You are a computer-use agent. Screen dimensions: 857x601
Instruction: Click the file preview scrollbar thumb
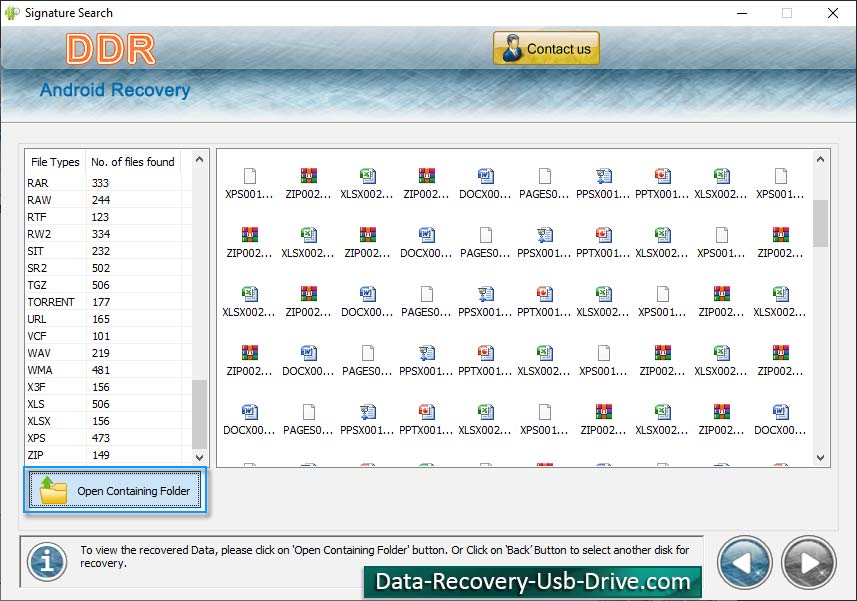pyautogui.click(x=820, y=223)
